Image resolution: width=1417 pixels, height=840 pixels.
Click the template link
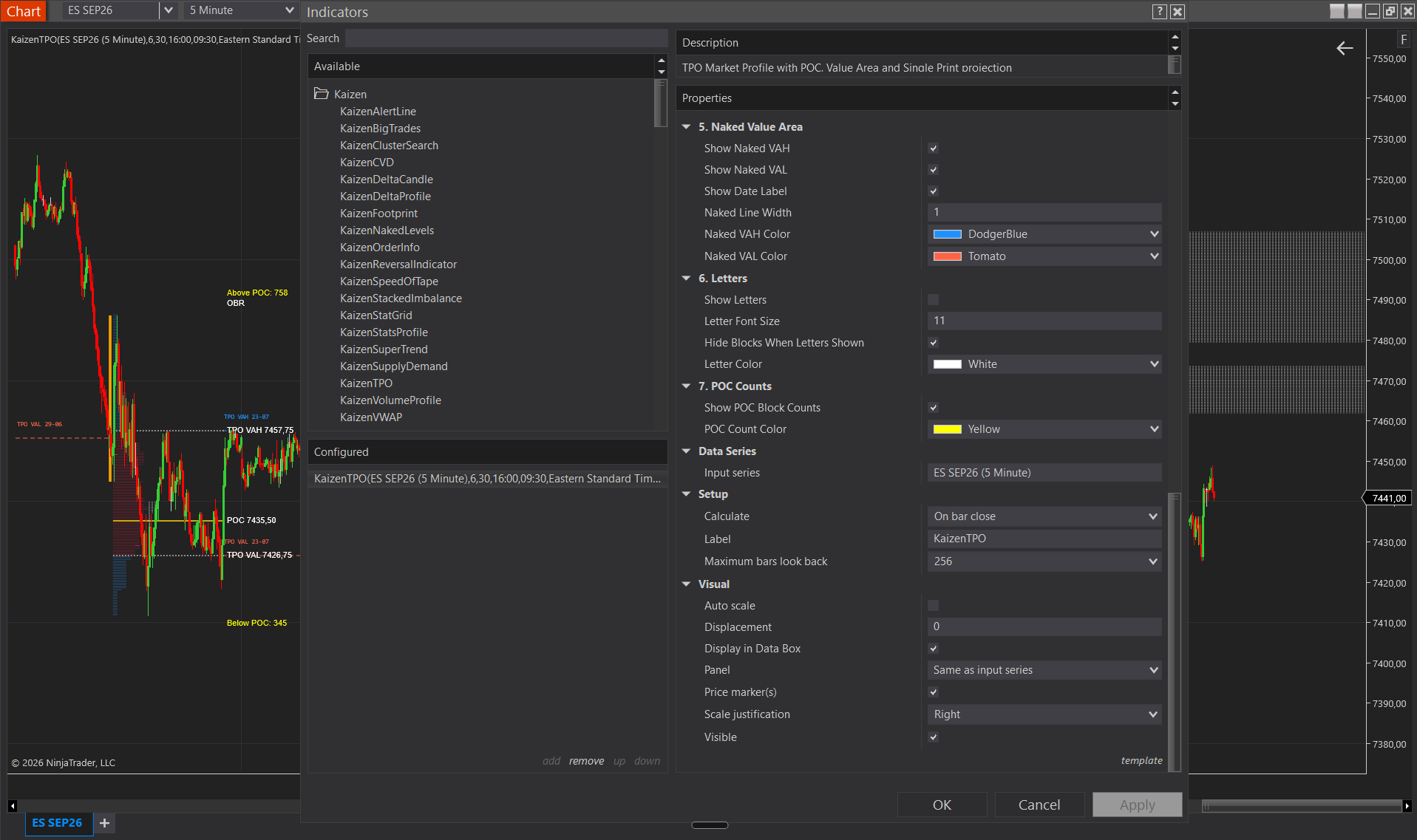click(x=1141, y=761)
